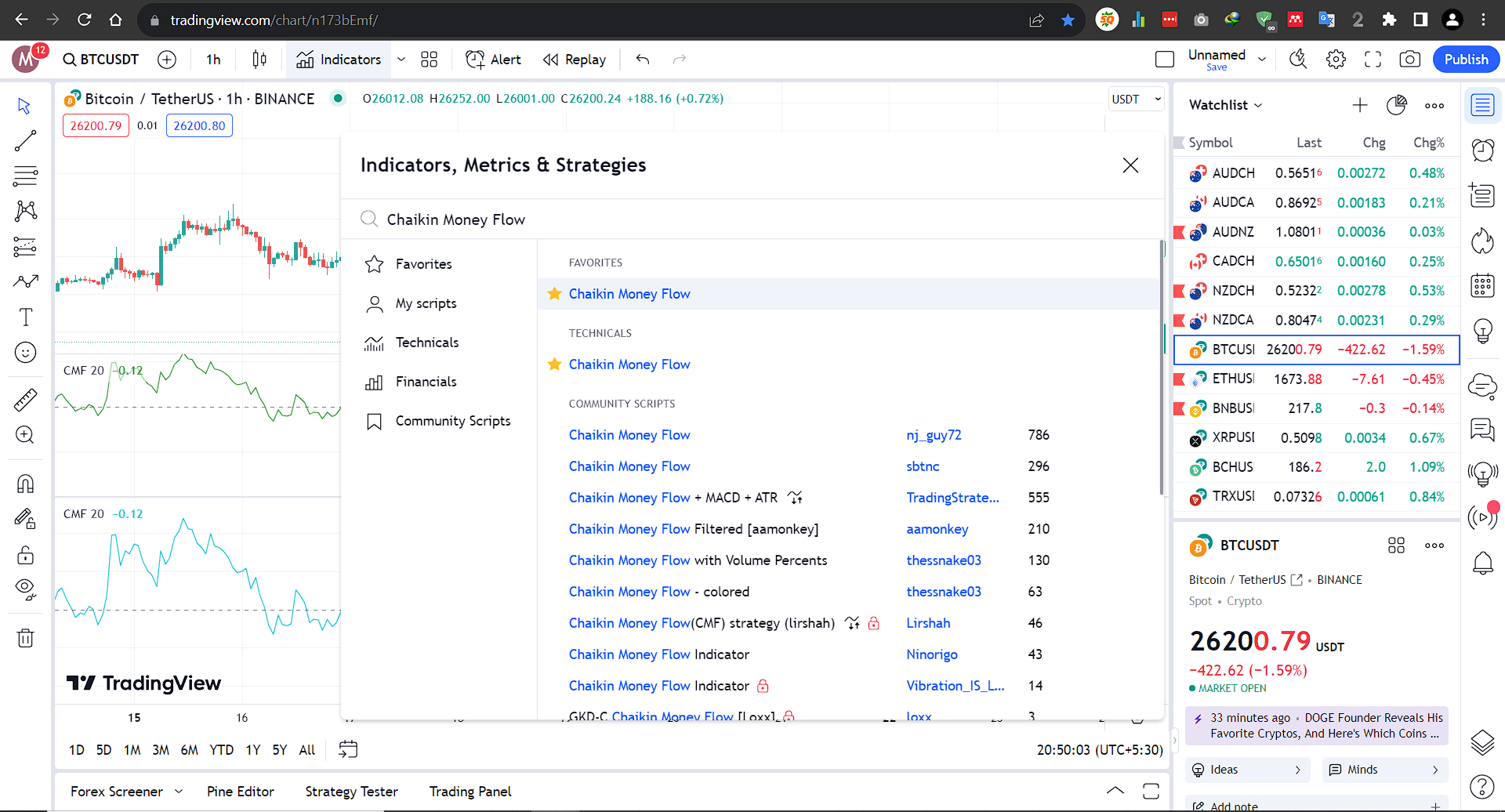
Task: Select the Technicals category
Action: (x=439, y=343)
